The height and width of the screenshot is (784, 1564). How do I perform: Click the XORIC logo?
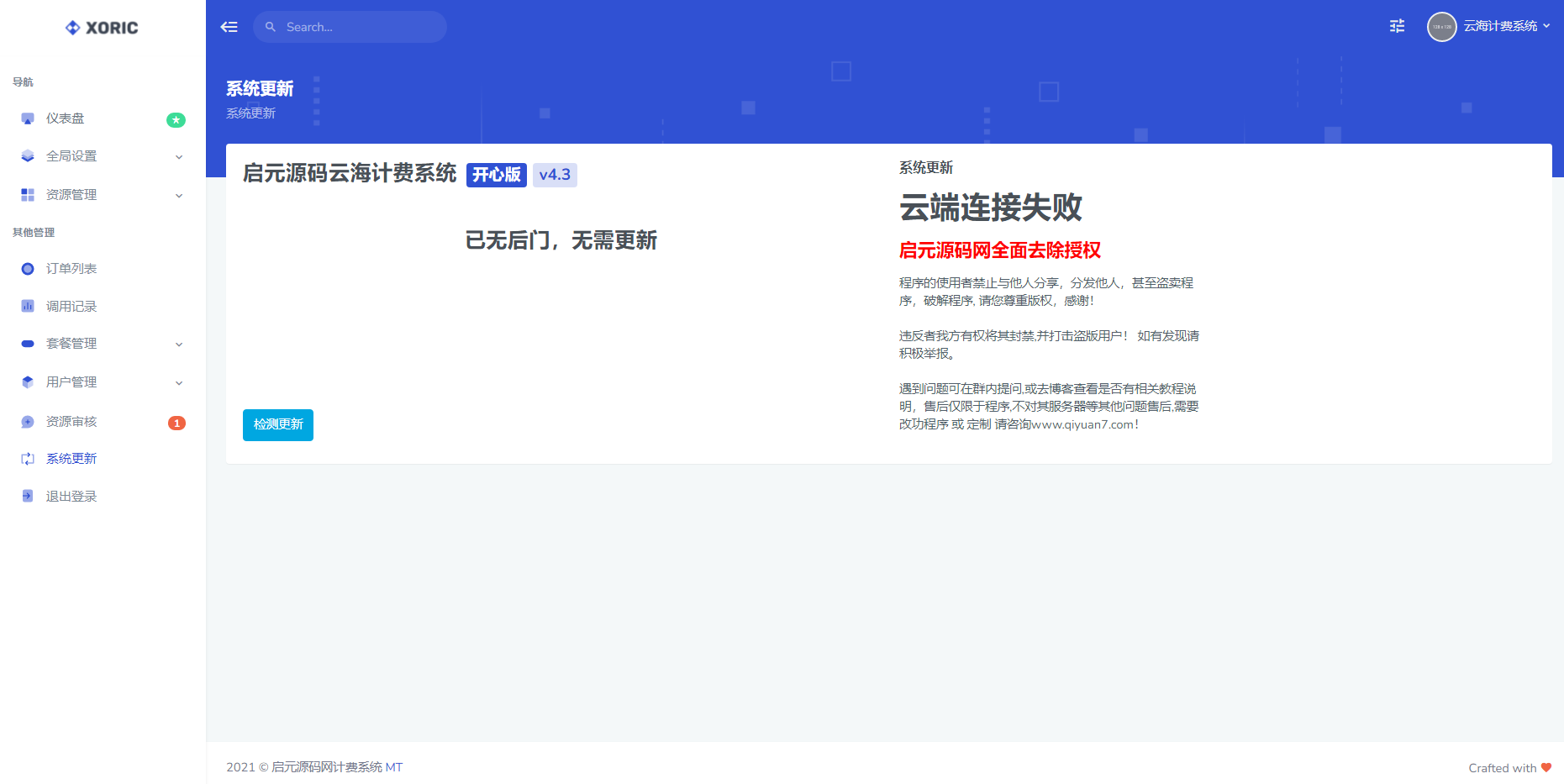coord(102,28)
